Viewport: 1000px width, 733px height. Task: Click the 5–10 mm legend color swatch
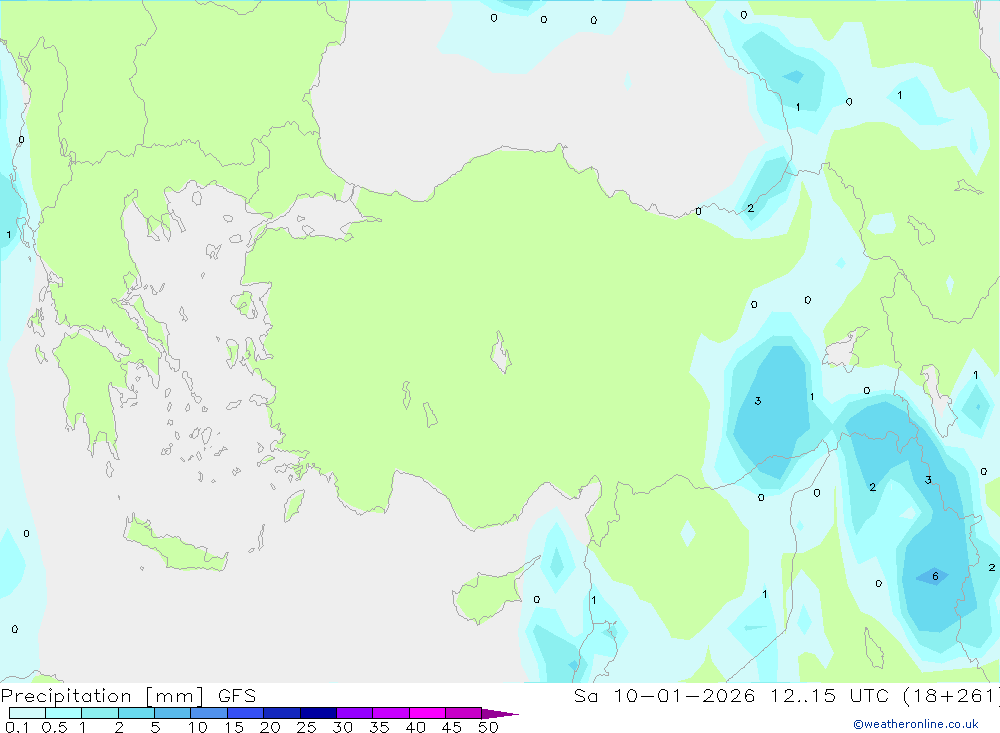[173, 713]
